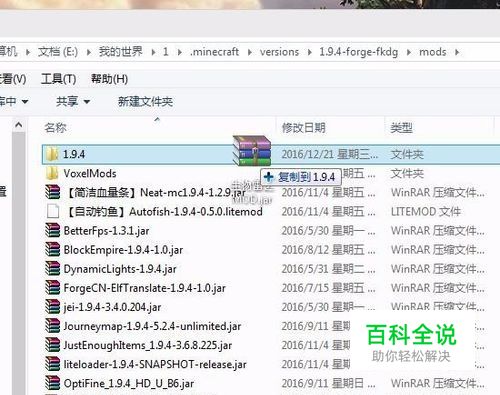Image resolution: width=500 pixels, height=395 pixels.
Task: Click the Autofish litemod blank file icon
Action: click(53, 211)
